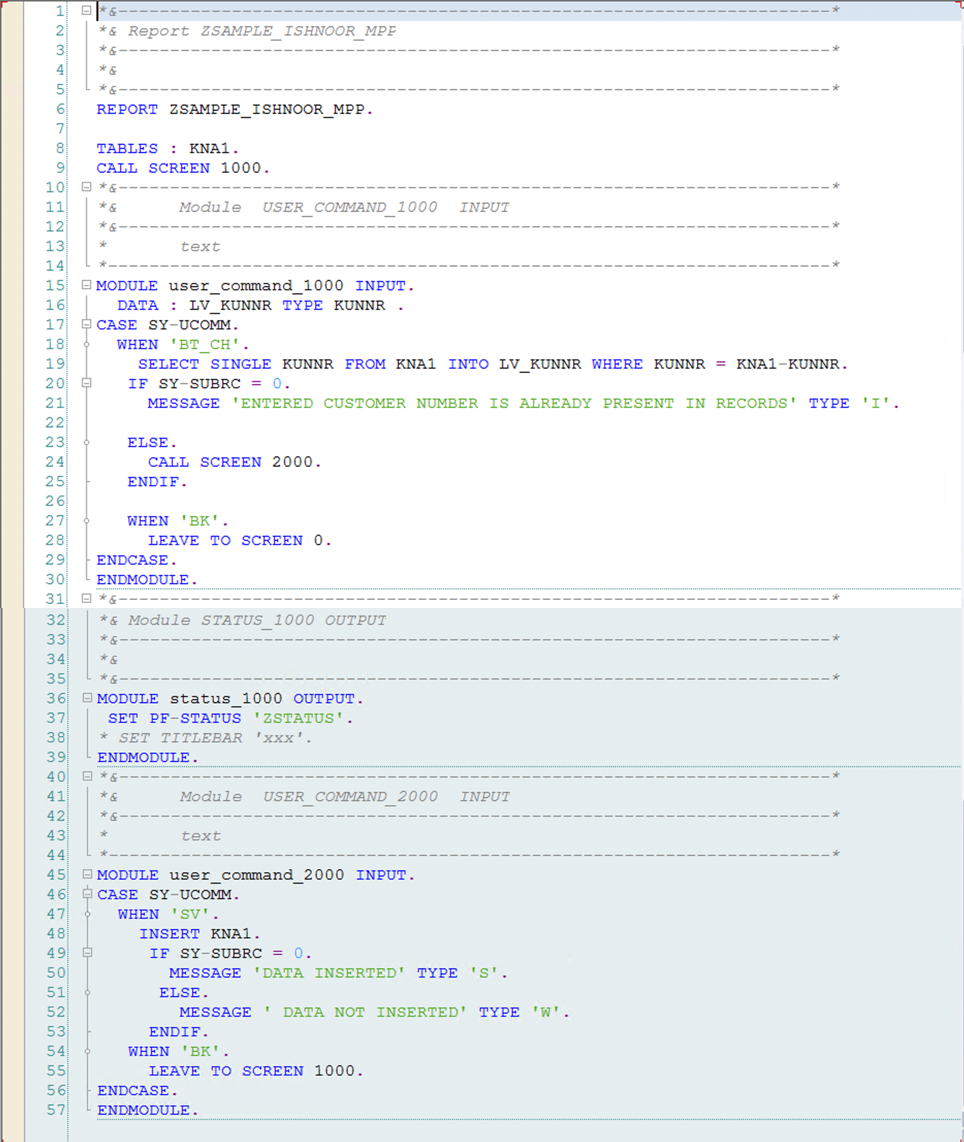
Task: Click the MESSAGE ' DATA NOT INSERTED' line
Action: click(x=374, y=1012)
